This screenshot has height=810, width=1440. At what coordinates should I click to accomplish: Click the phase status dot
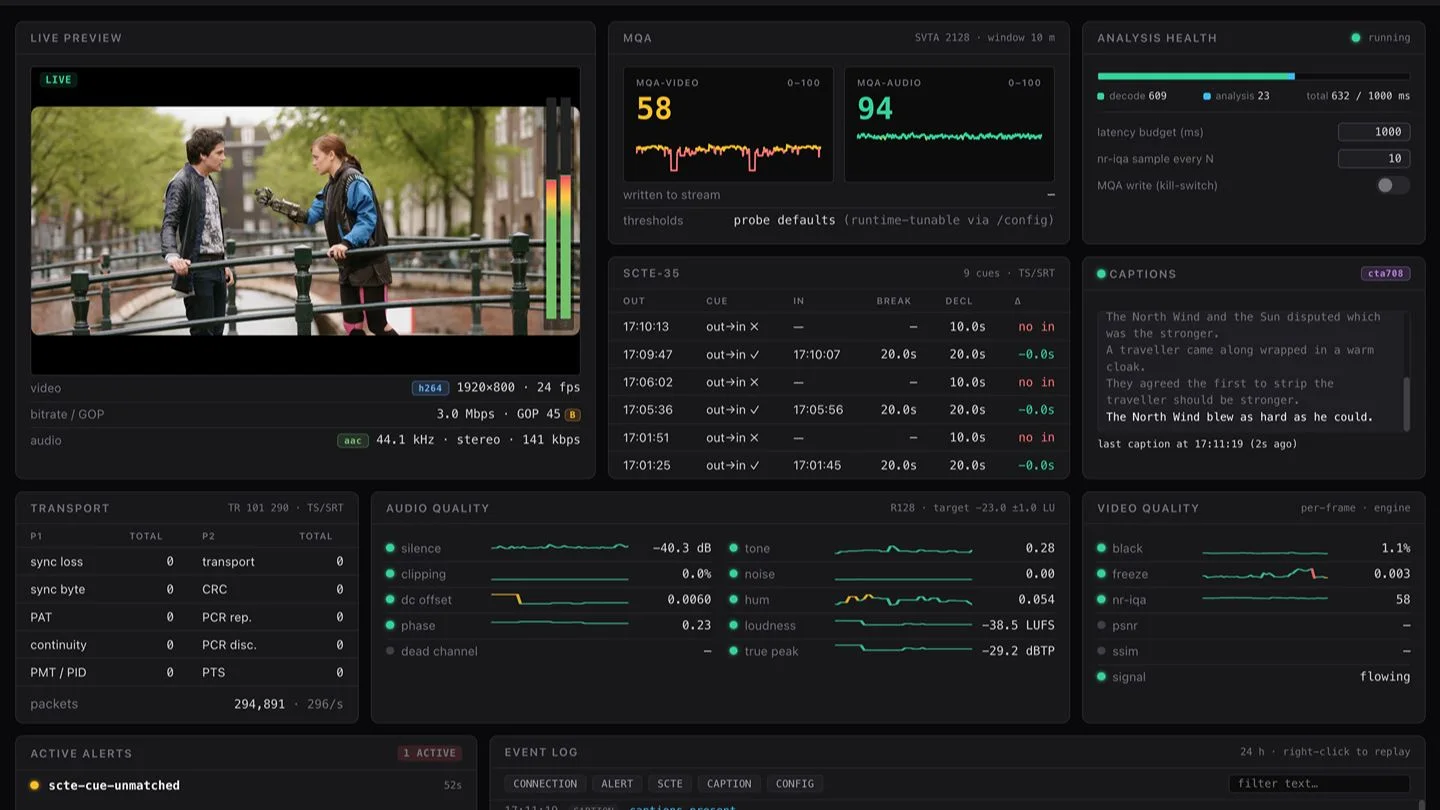click(390, 626)
